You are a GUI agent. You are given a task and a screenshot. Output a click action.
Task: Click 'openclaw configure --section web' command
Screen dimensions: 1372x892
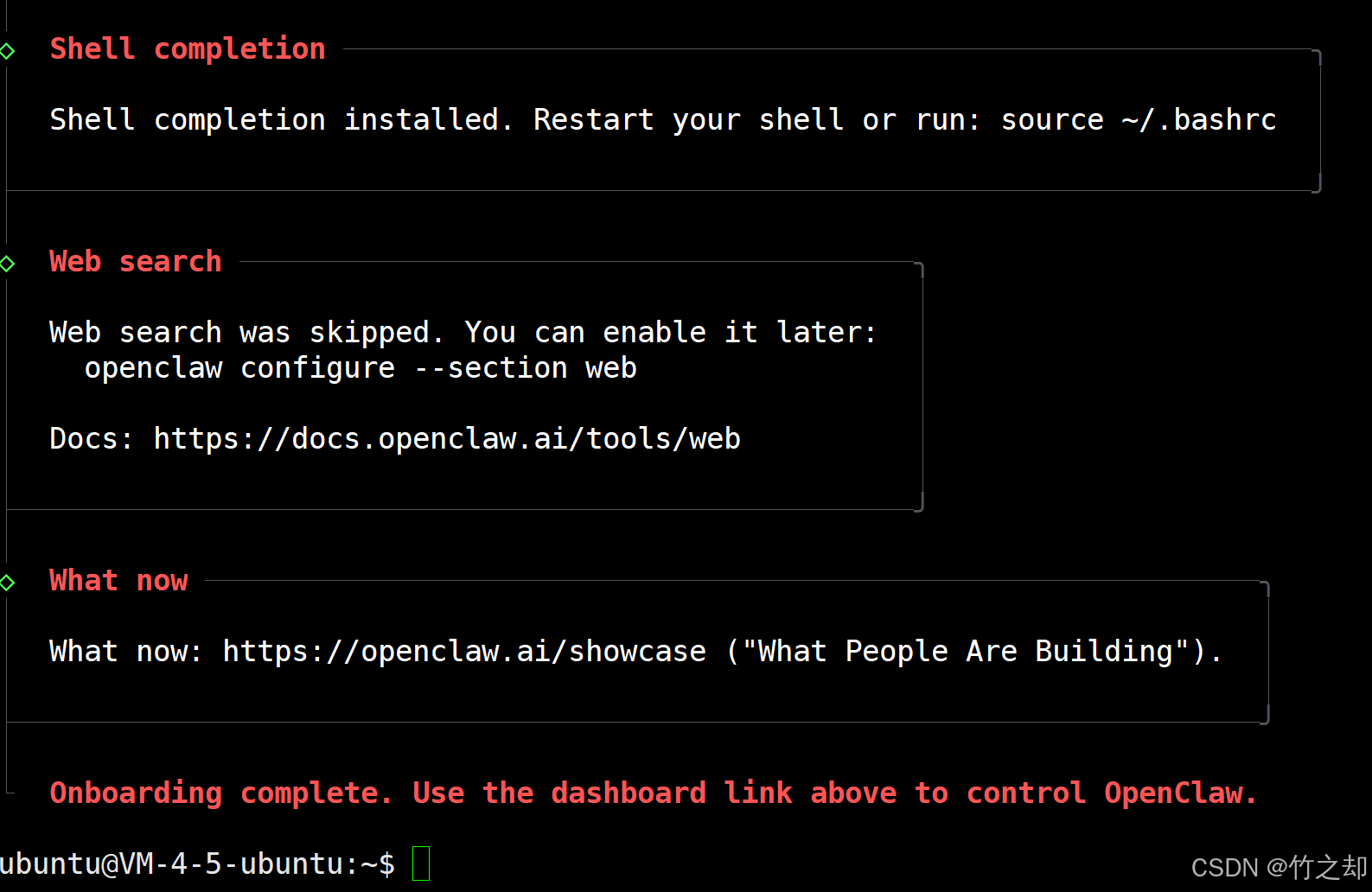pyautogui.click(x=361, y=369)
